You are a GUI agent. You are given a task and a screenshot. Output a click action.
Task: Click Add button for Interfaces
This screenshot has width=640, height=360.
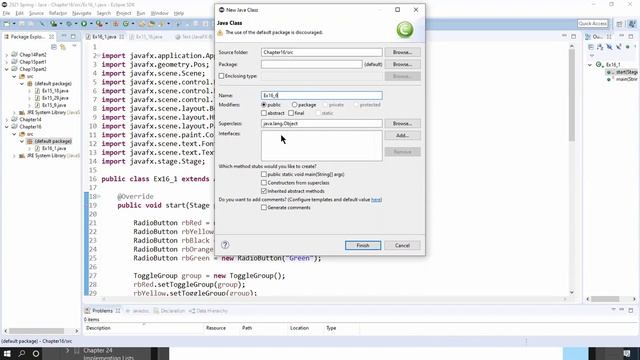402,135
